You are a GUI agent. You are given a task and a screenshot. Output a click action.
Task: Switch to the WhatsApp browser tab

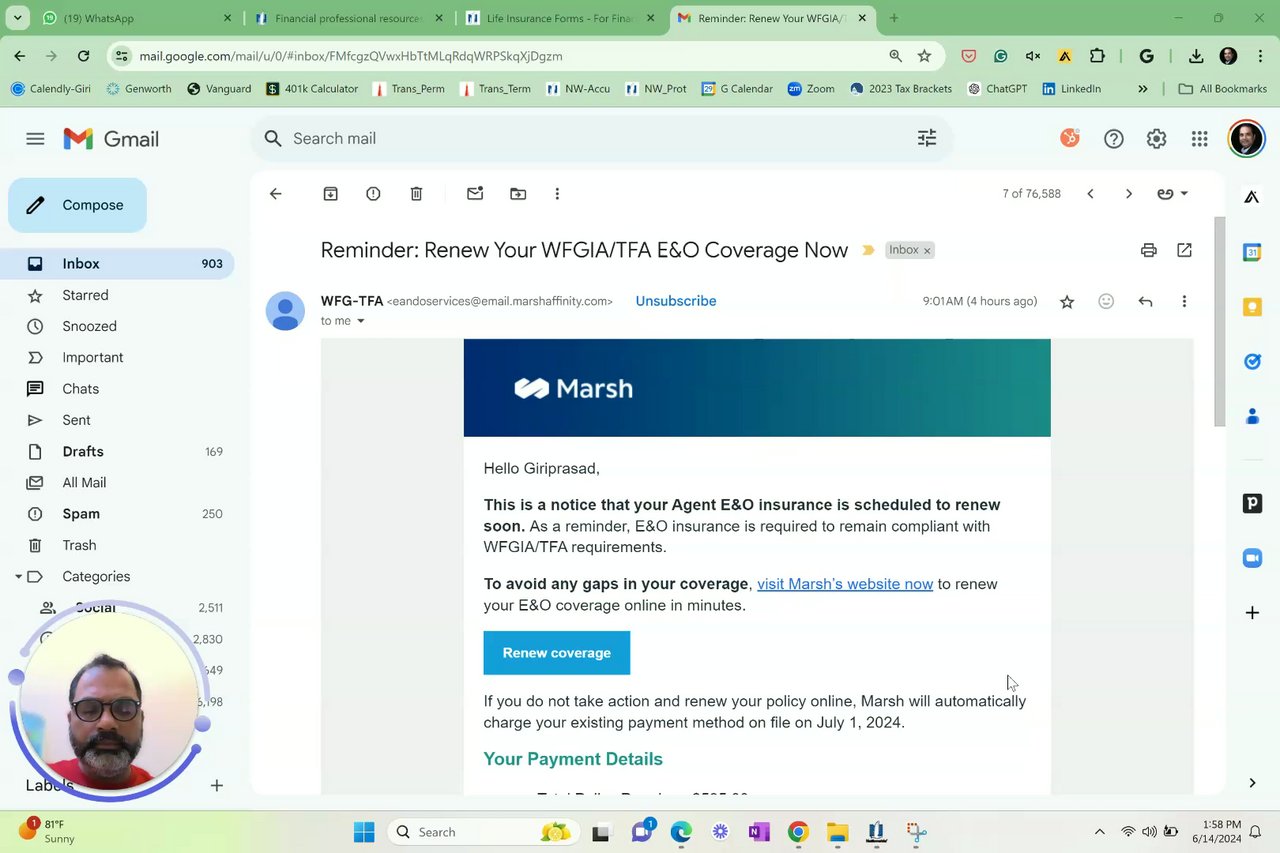[138, 18]
